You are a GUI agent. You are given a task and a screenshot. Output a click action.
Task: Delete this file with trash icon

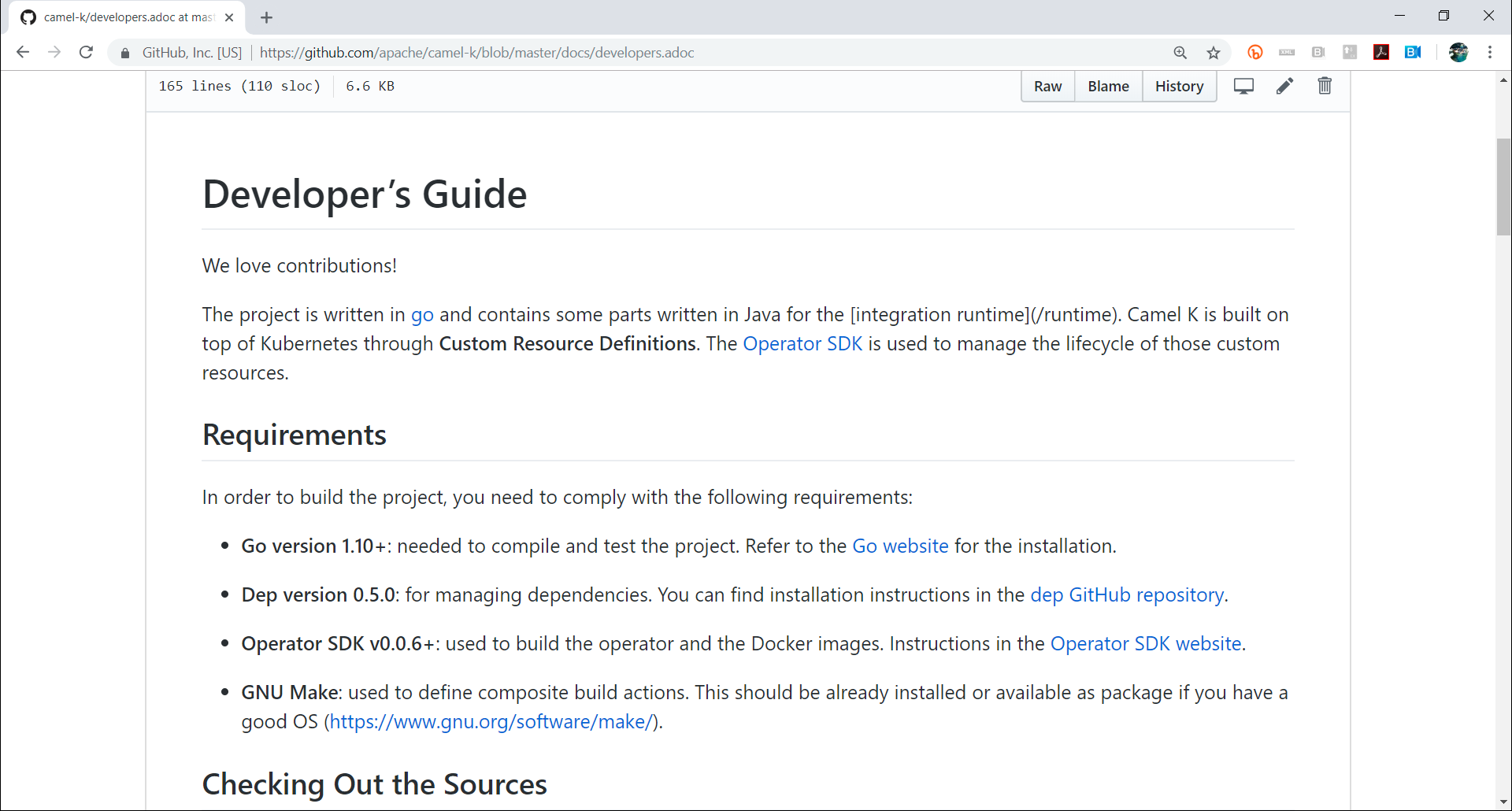pyautogui.click(x=1325, y=86)
